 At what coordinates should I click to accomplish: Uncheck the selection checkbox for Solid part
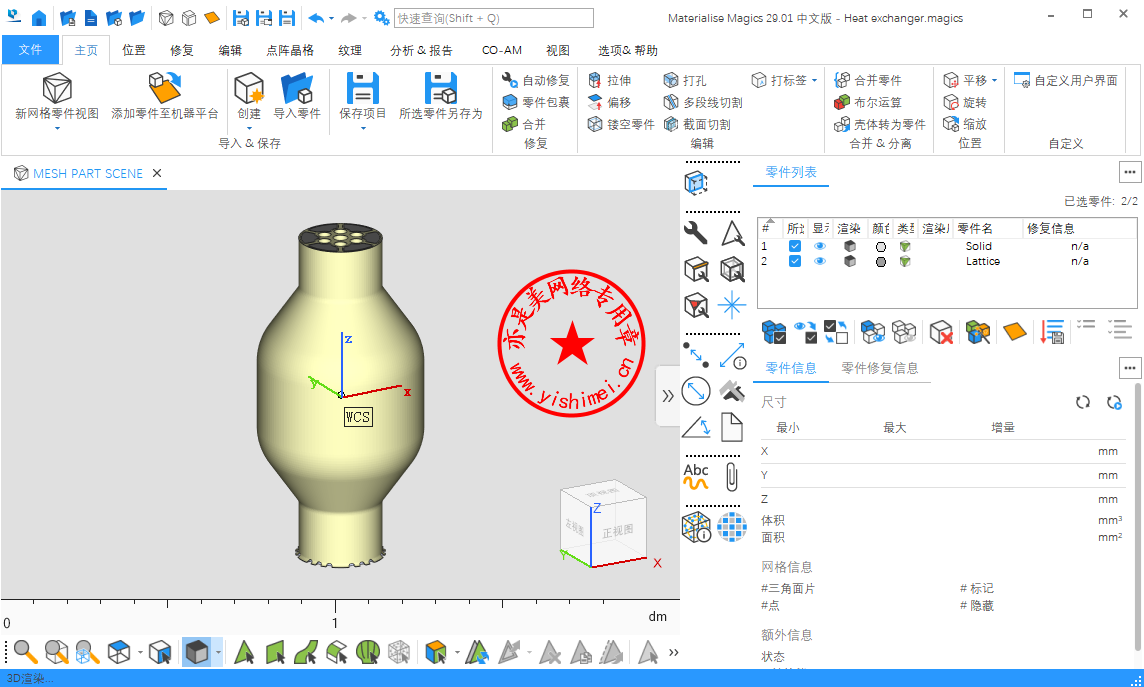click(x=795, y=246)
